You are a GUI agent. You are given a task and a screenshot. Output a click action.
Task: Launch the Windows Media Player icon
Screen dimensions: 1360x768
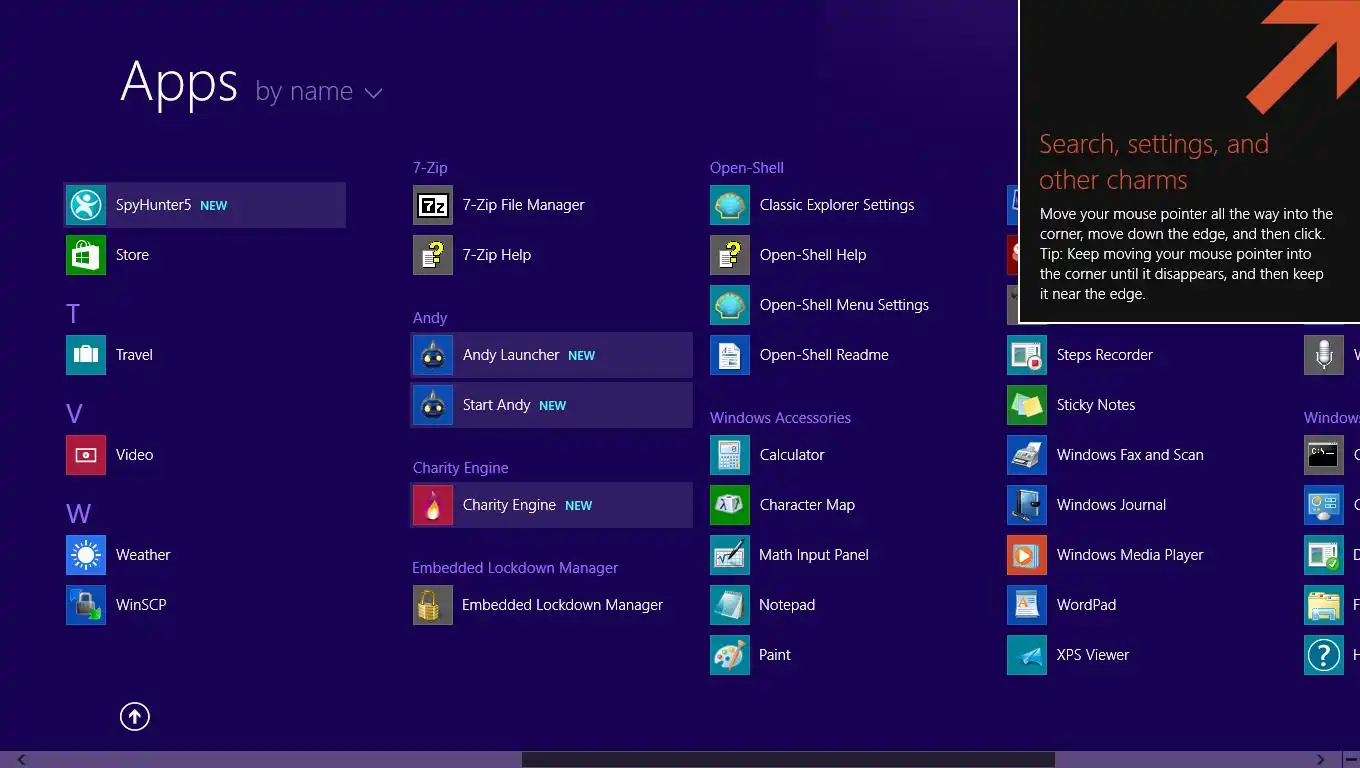click(1027, 555)
